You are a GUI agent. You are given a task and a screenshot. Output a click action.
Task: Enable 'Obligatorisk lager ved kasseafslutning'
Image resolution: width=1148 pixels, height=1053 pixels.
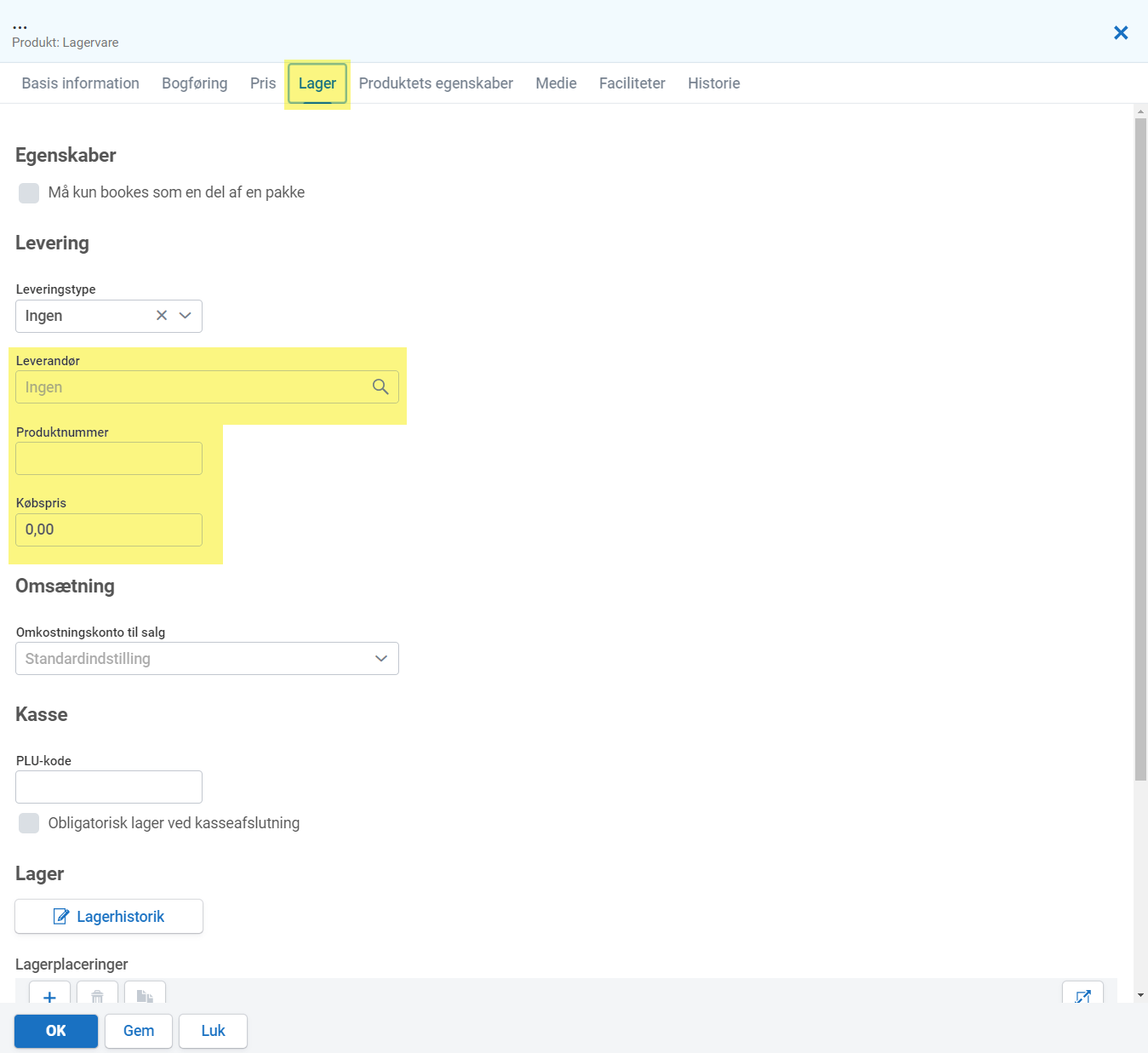pos(29,823)
